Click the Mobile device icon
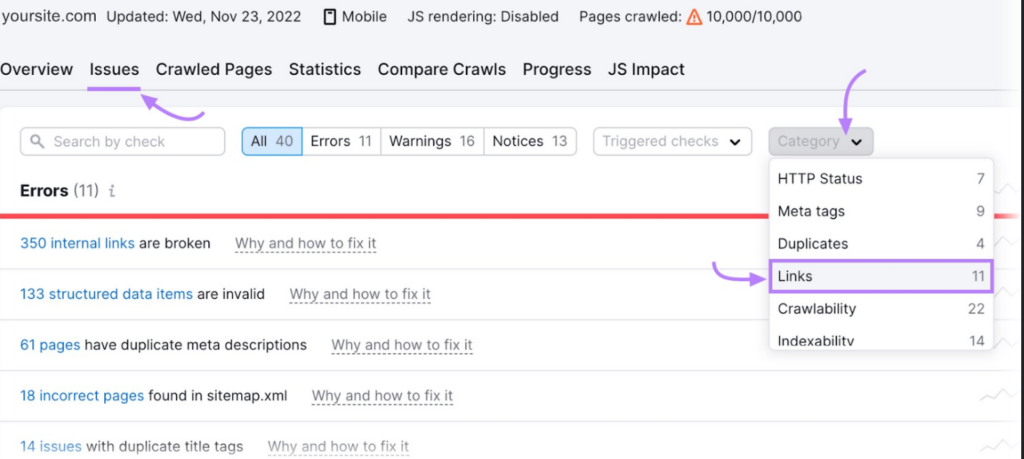This screenshot has height=459, width=1024. (x=330, y=17)
